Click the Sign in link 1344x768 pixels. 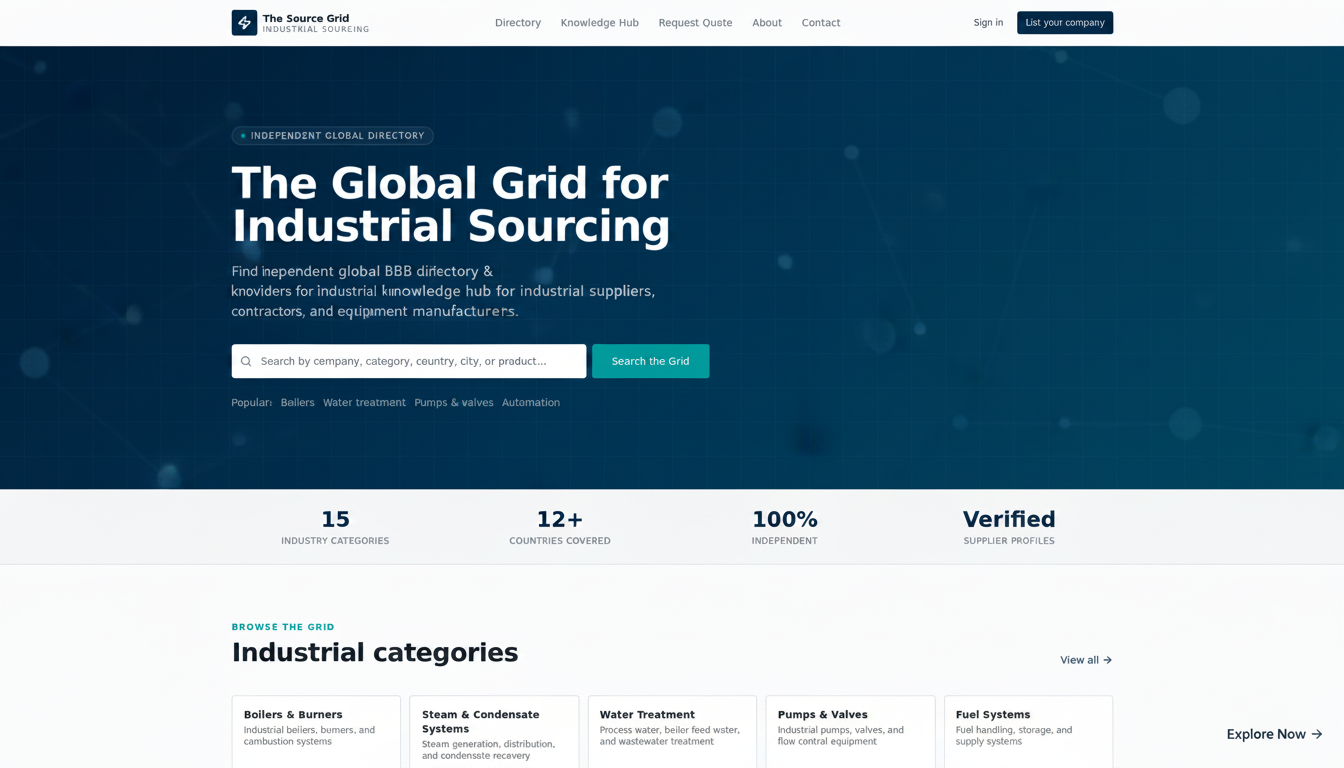[988, 23]
